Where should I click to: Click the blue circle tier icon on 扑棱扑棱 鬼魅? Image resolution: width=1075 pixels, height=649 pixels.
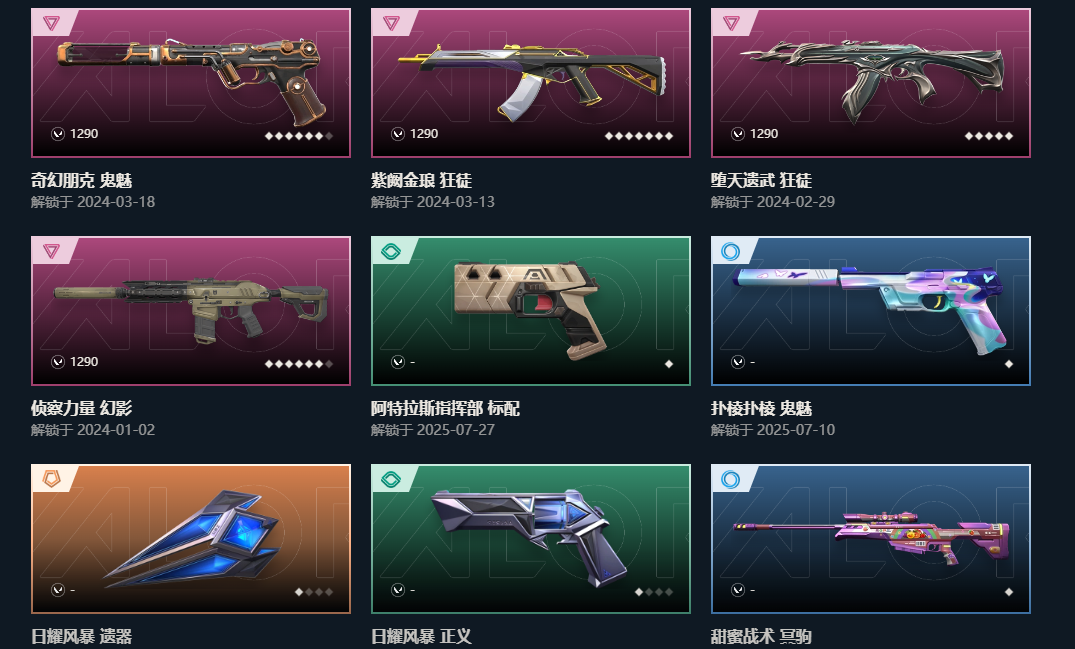click(731, 252)
